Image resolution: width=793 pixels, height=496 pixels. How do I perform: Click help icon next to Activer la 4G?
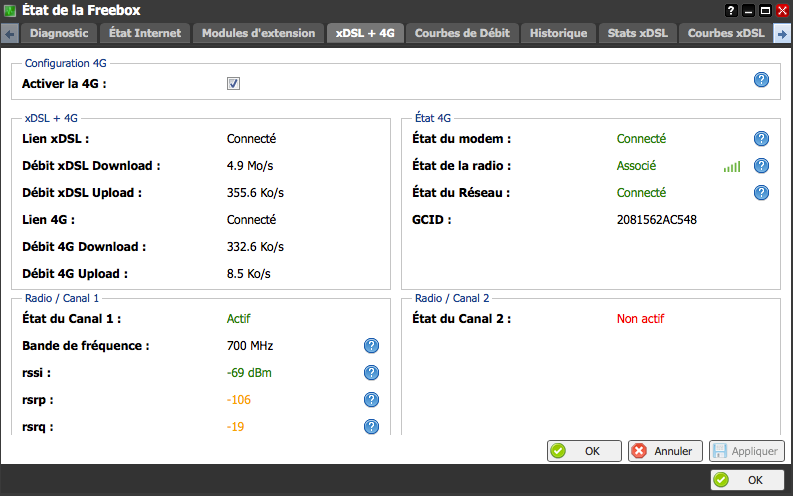tap(761, 79)
